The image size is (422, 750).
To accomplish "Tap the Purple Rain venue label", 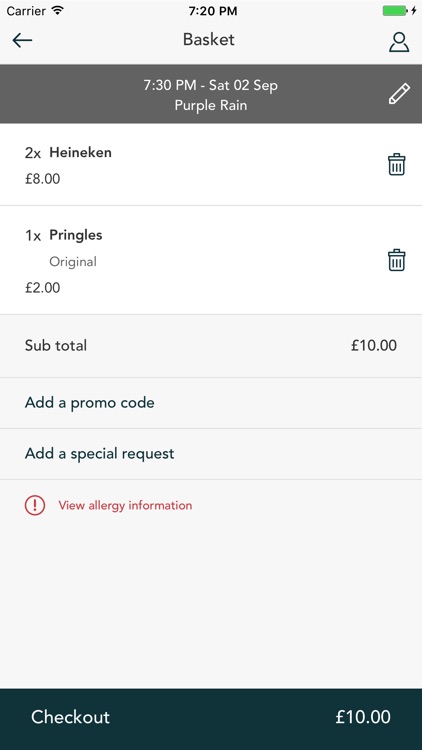I will [211, 105].
